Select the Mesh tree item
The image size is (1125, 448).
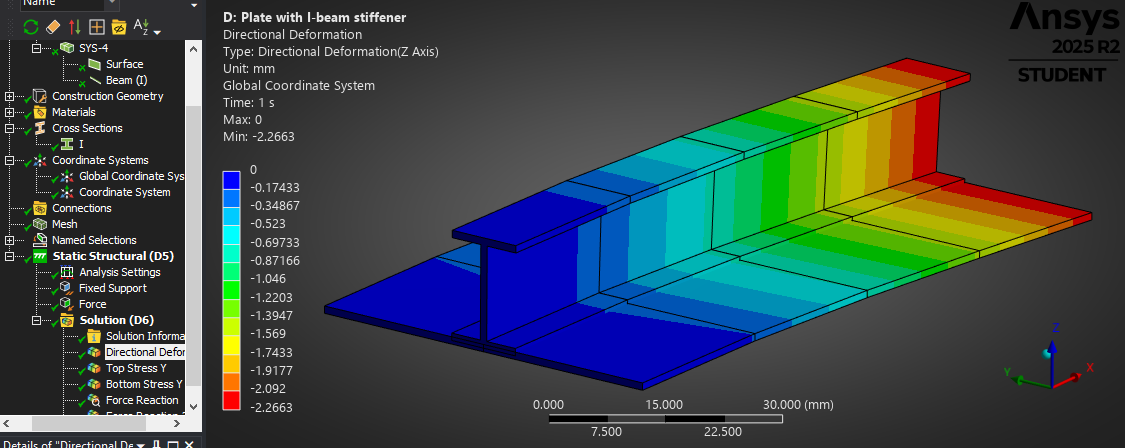[x=65, y=224]
